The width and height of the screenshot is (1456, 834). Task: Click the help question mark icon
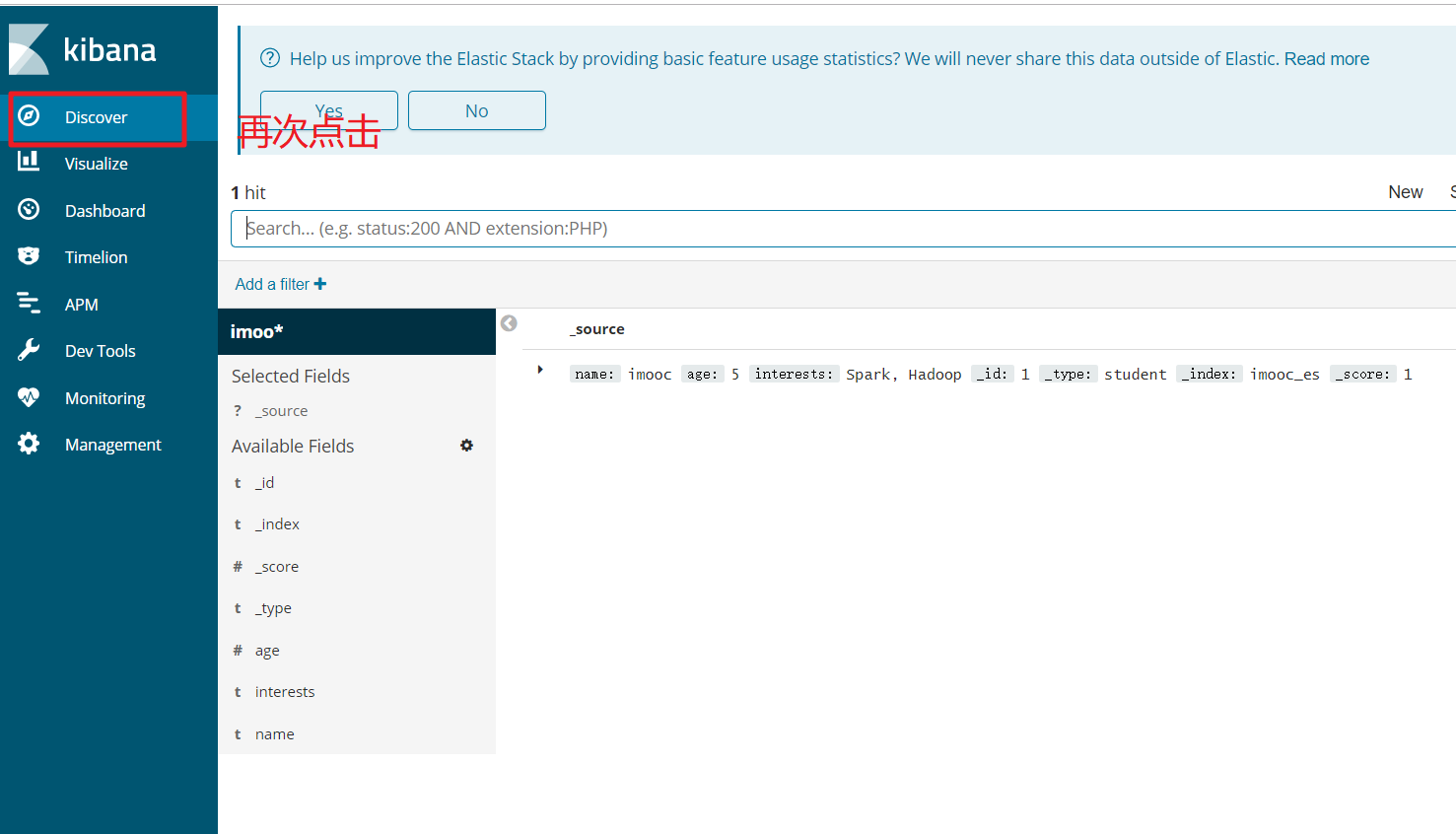pos(269,58)
